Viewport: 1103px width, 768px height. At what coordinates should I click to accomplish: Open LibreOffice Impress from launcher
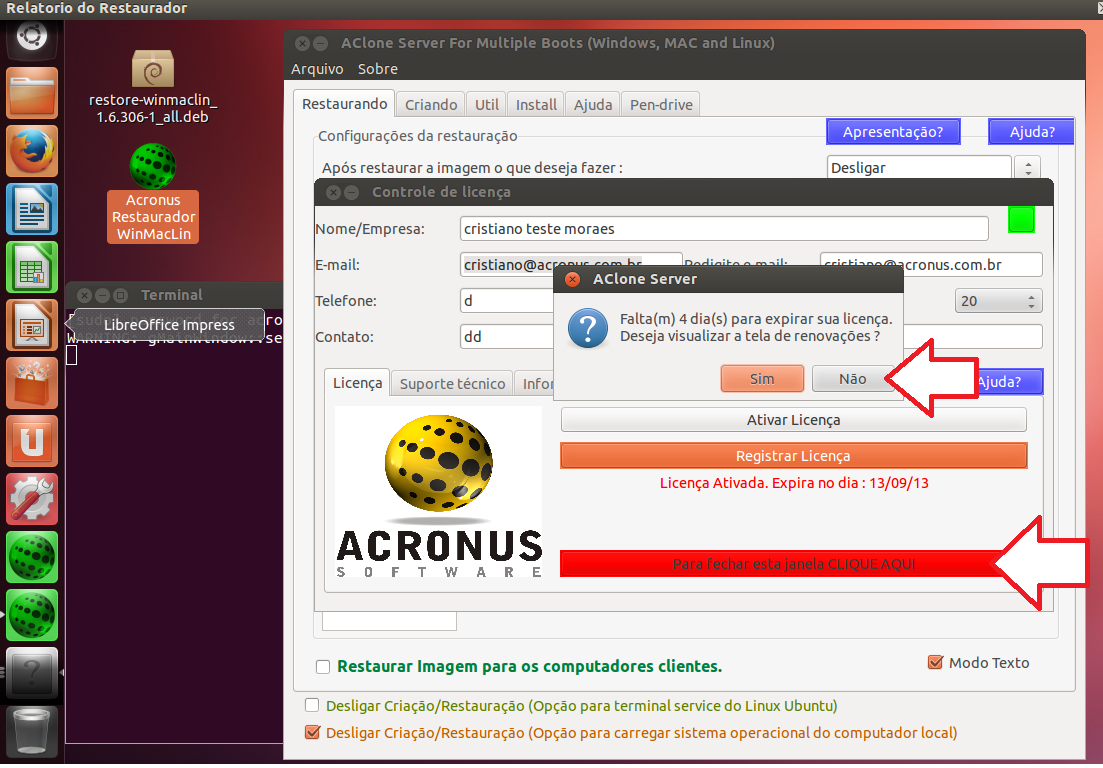click(x=32, y=324)
